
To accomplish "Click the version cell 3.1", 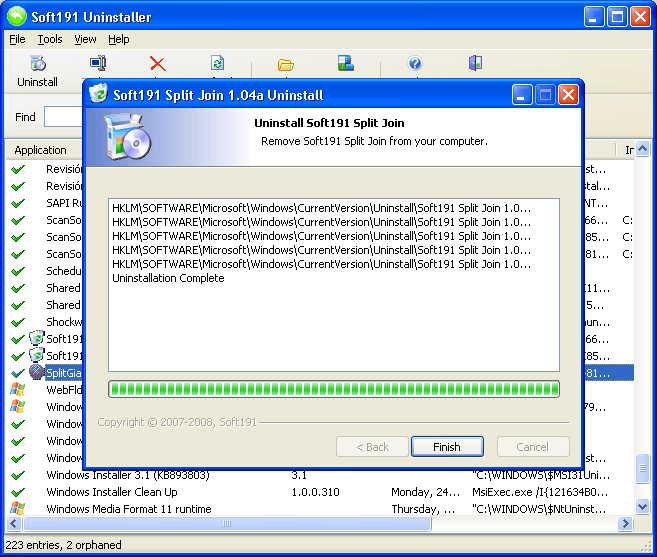I will [x=299, y=475].
